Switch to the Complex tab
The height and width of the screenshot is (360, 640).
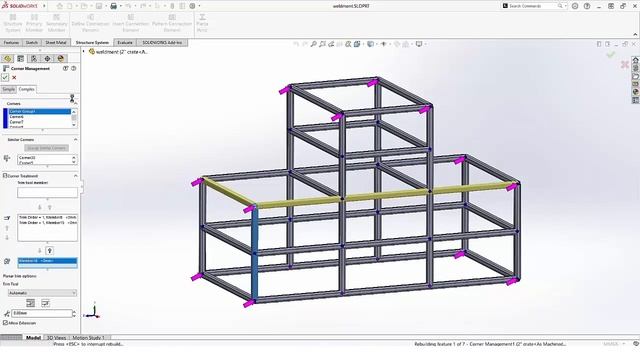tap(26, 89)
